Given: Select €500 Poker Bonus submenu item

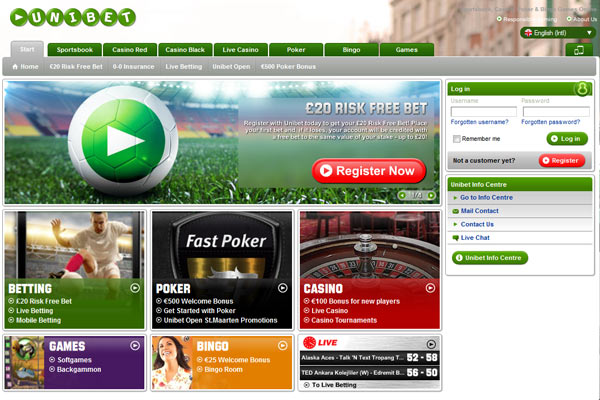Looking at the screenshot, I should click(x=288, y=67).
